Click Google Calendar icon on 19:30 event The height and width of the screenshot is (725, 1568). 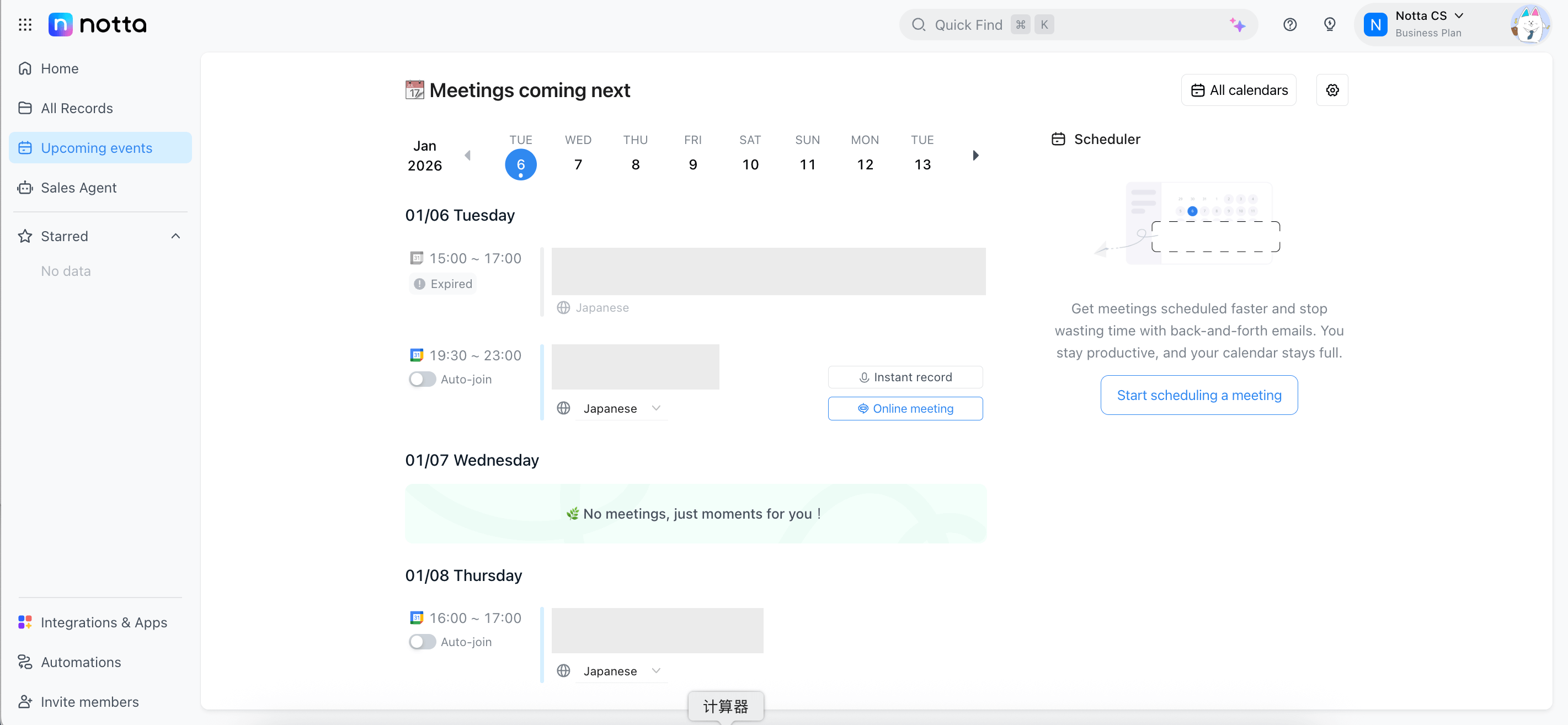[x=417, y=355]
